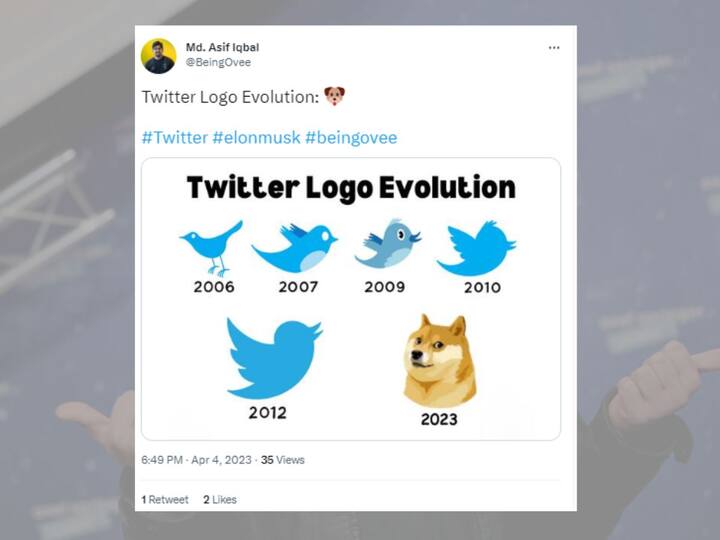Click the 2010 Twitter bird logo

click(475, 248)
